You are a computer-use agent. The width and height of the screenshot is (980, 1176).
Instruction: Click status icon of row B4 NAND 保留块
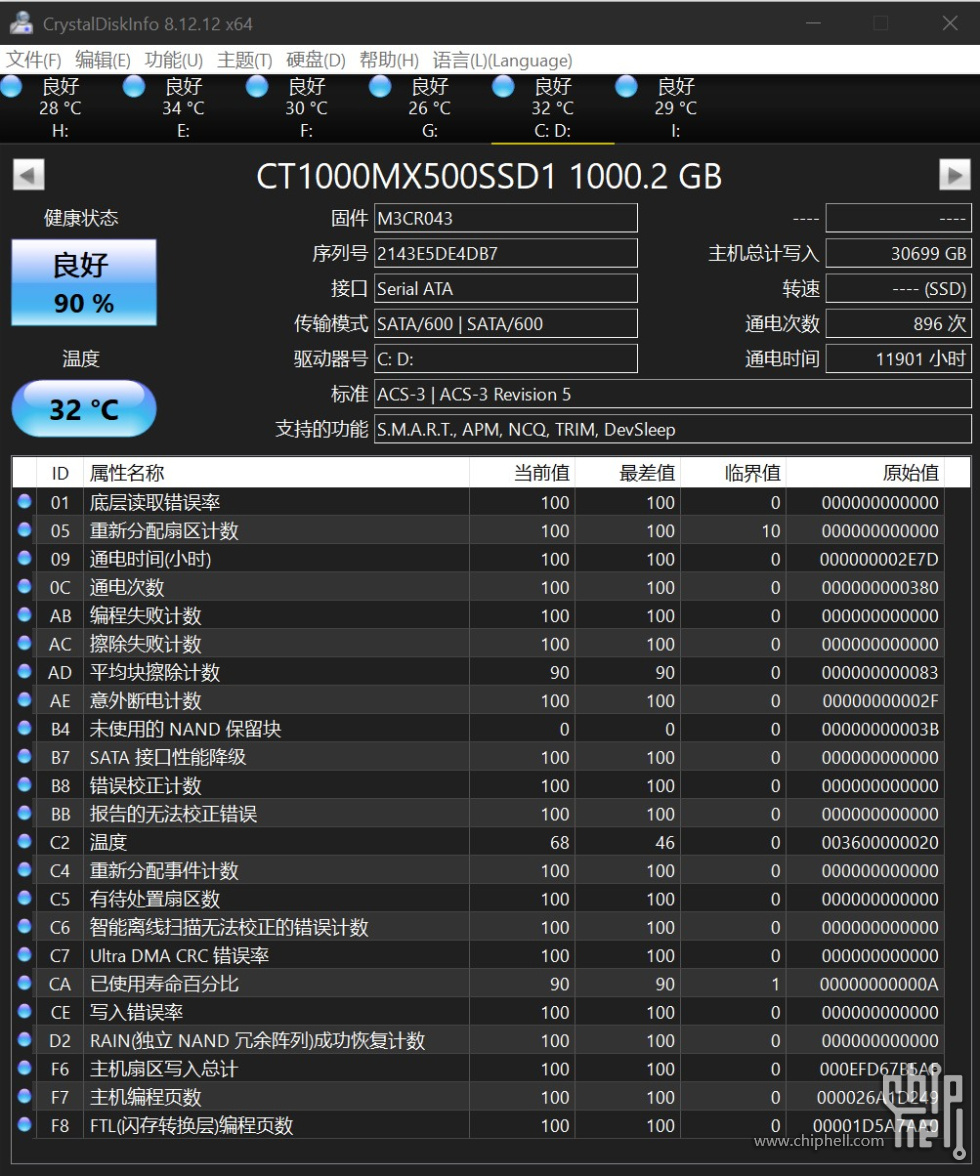(x=25, y=728)
